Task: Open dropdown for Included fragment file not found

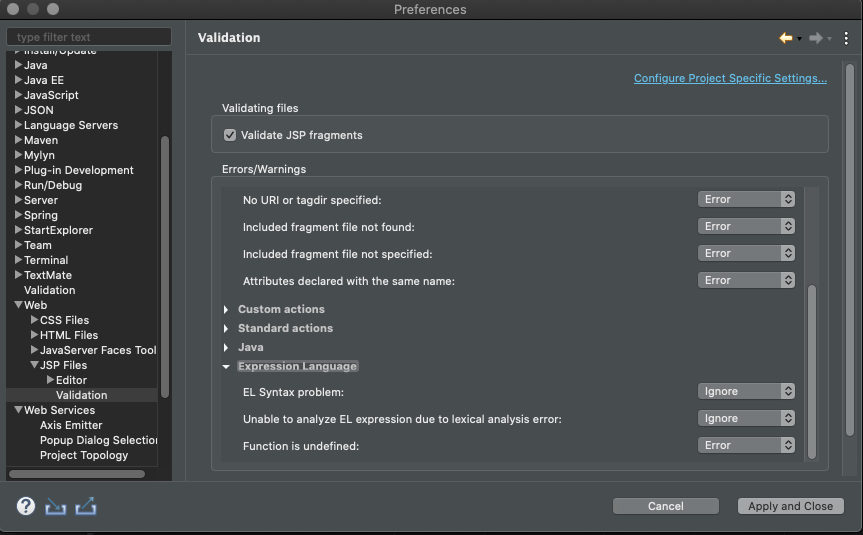Action: click(x=746, y=227)
